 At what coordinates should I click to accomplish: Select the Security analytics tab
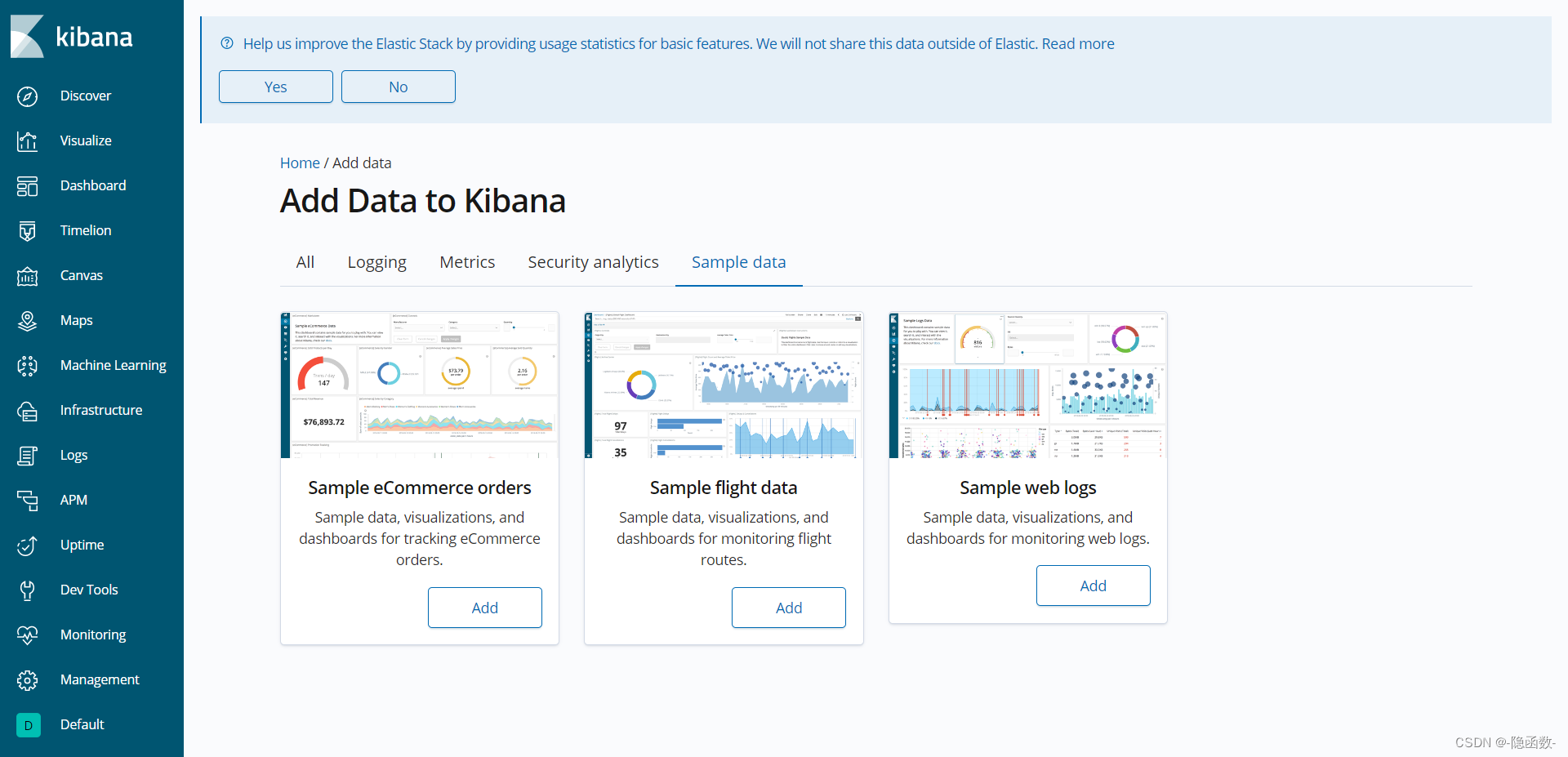click(593, 262)
